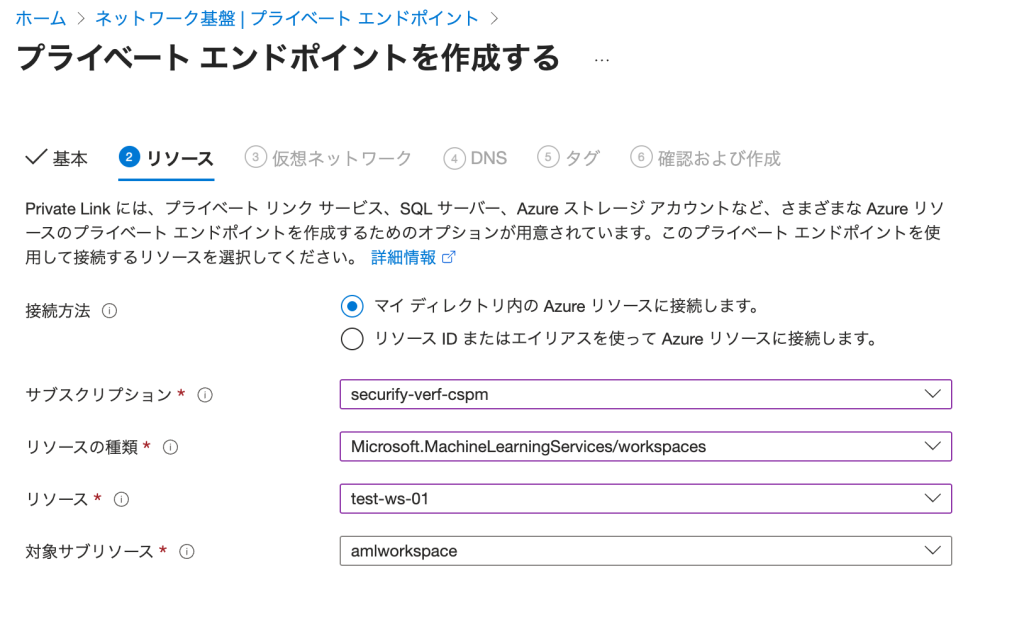Switch to the 仮想ネットワーク tab
Screen dimensions: 1024x620
(x=329, y=158)
